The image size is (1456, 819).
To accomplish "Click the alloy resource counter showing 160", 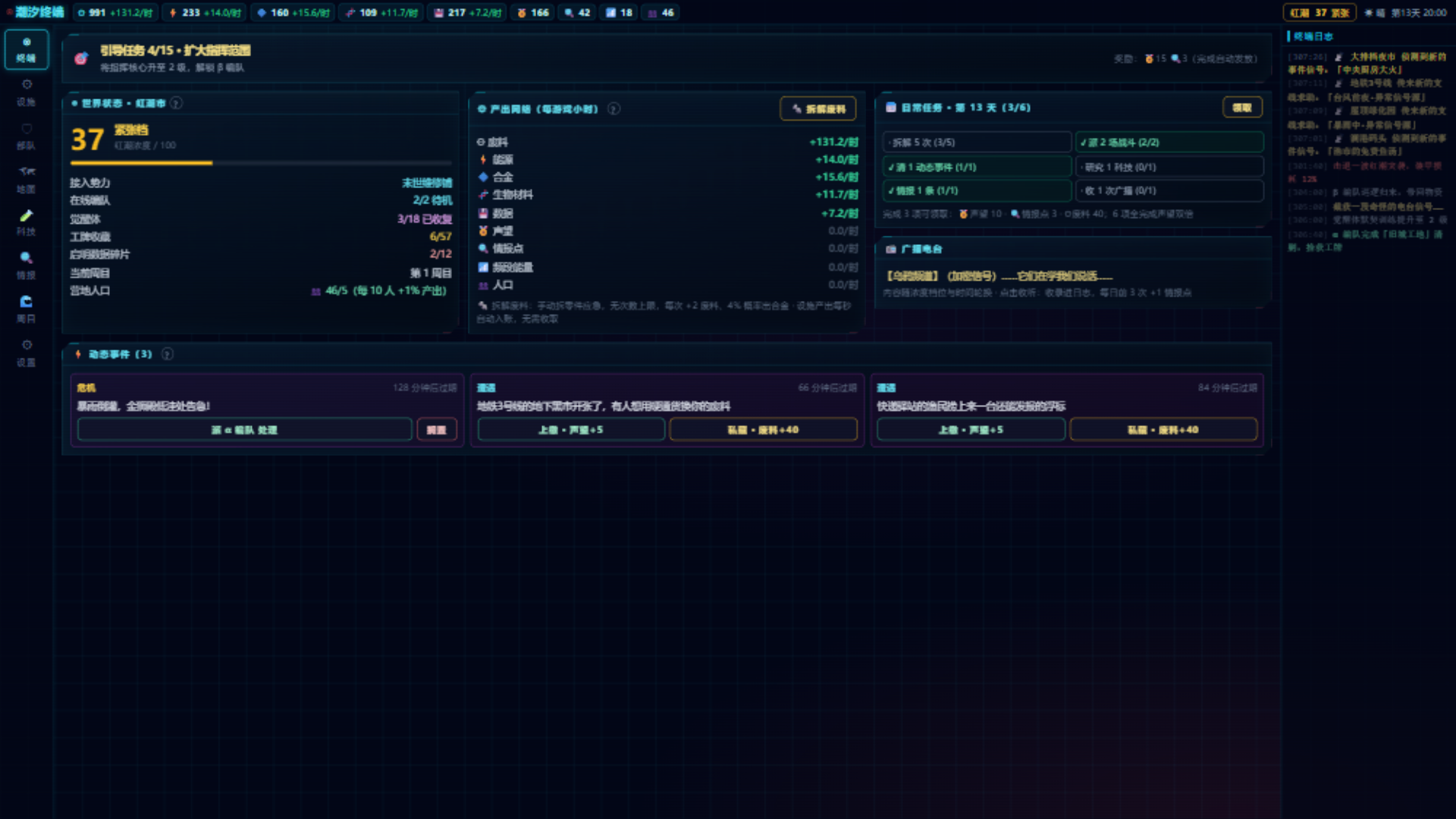I will pos(293,13).
